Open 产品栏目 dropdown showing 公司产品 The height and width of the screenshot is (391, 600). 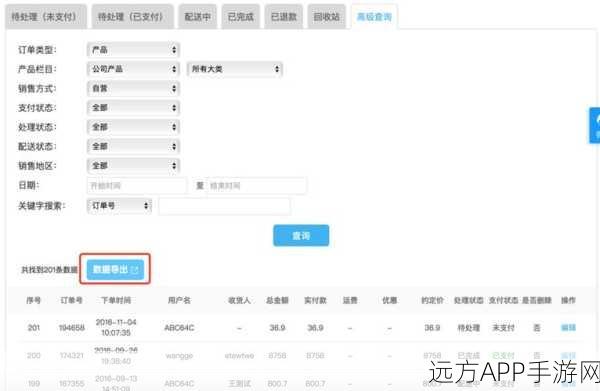[x=133, y=69]
